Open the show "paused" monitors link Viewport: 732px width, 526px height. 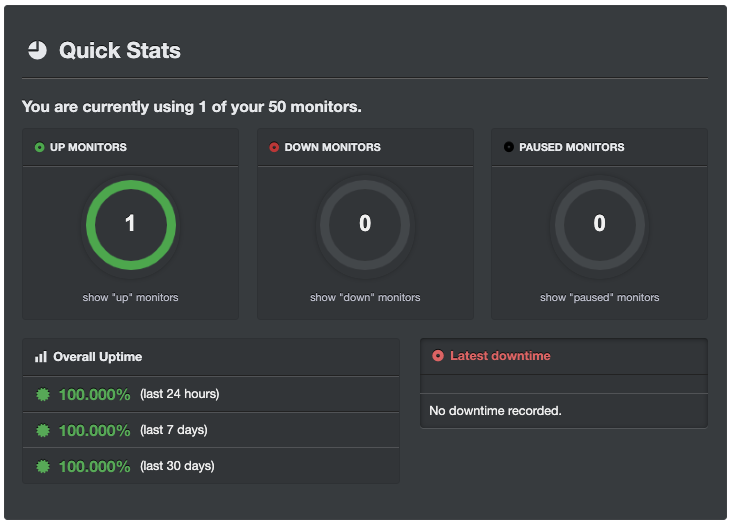pos(600,297)
